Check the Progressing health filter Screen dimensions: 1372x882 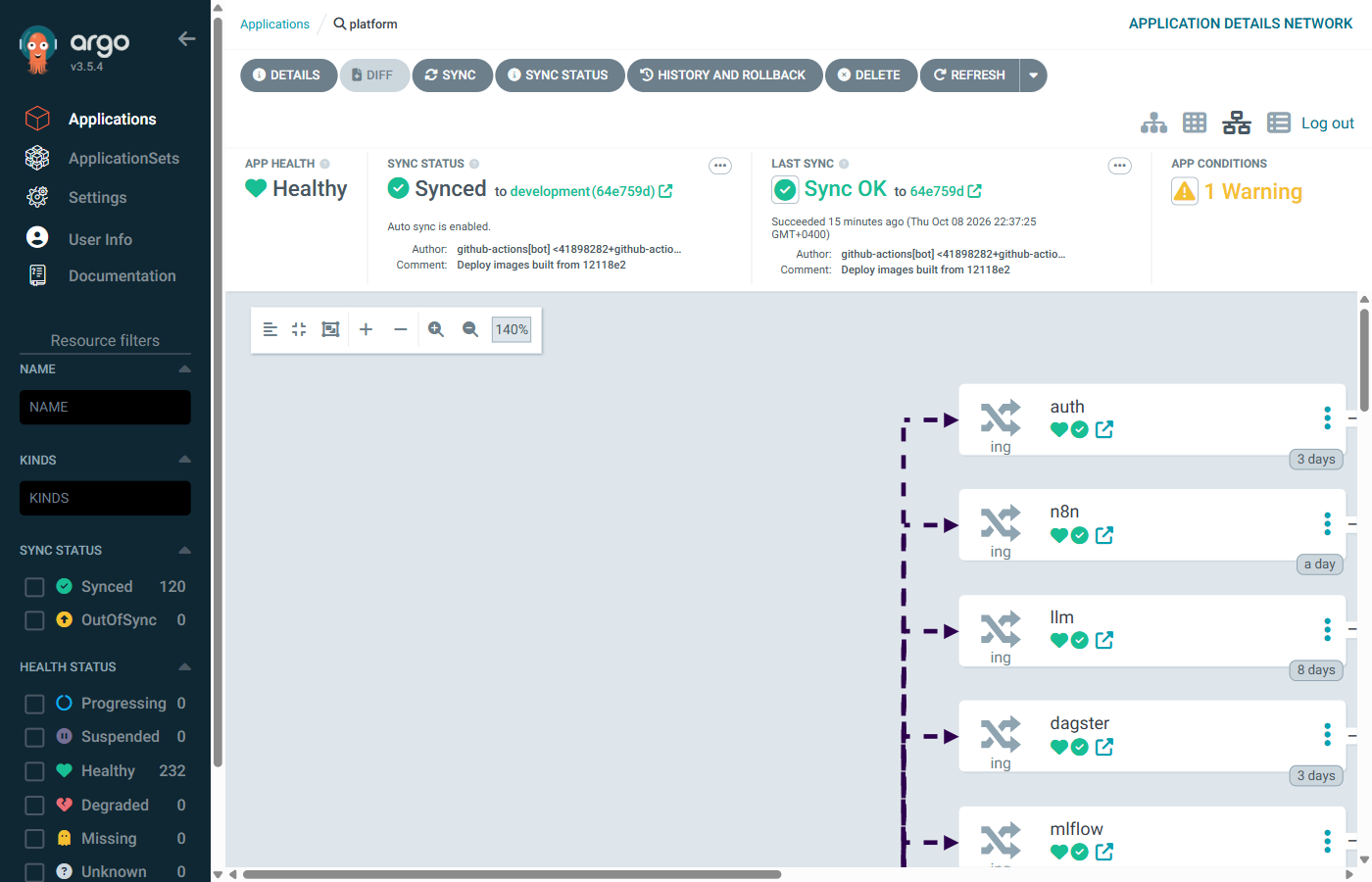34,704
